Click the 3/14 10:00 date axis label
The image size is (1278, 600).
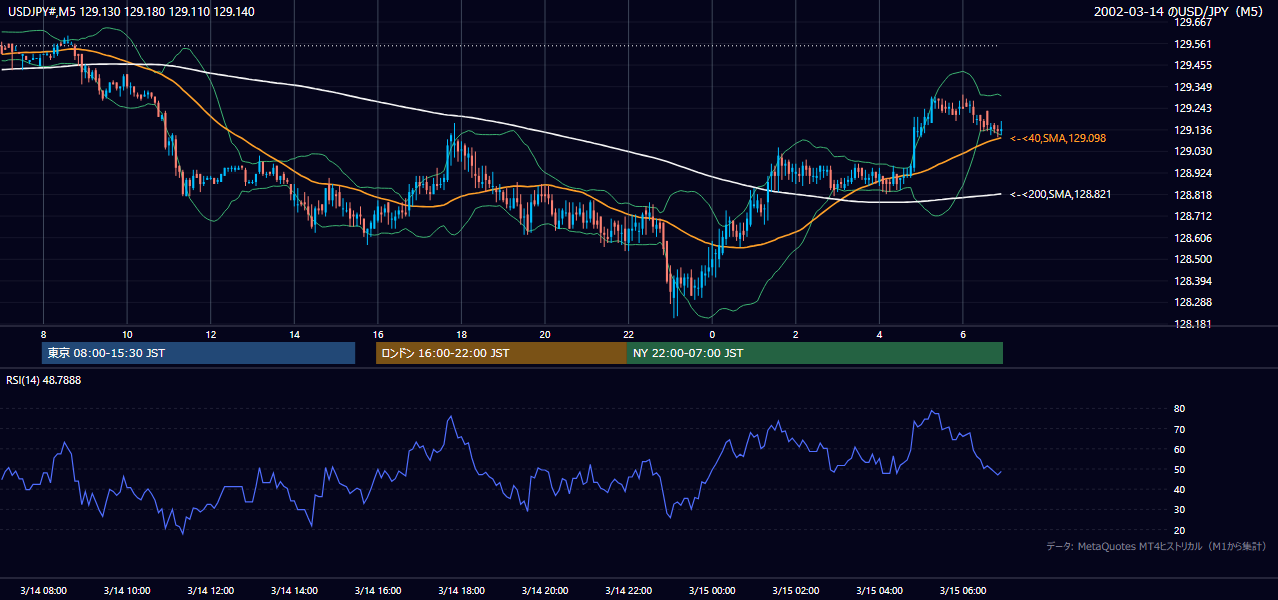coord(126,591)
